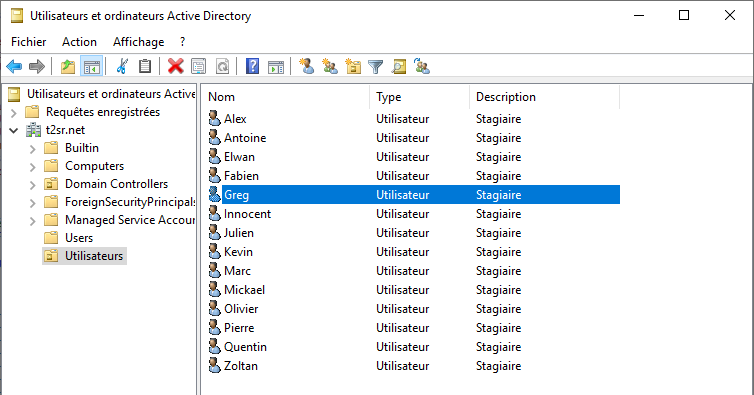Click the clipboard icon in the toolbar
754x395 pixels.
pos(145,66)
